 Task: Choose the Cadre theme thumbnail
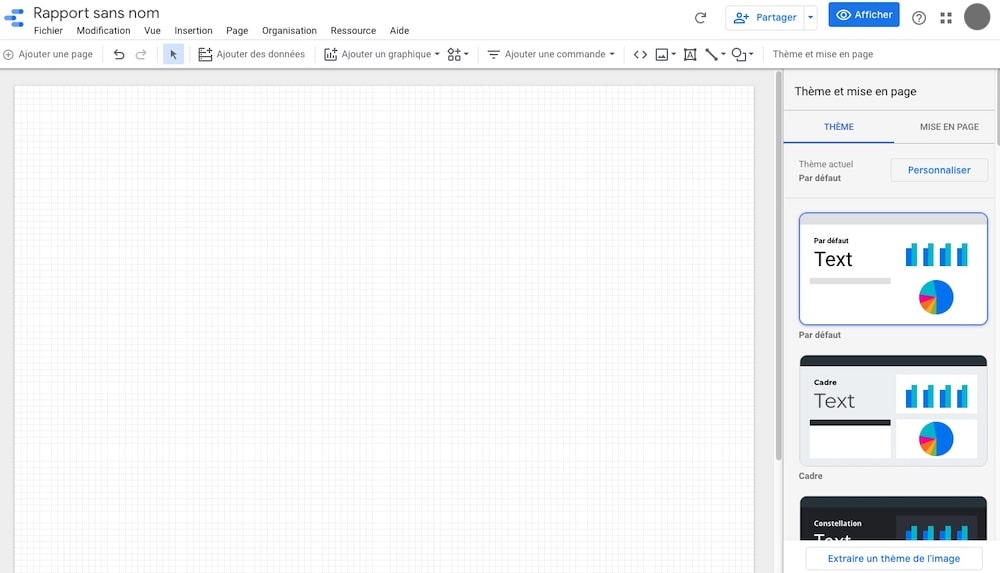893,410
